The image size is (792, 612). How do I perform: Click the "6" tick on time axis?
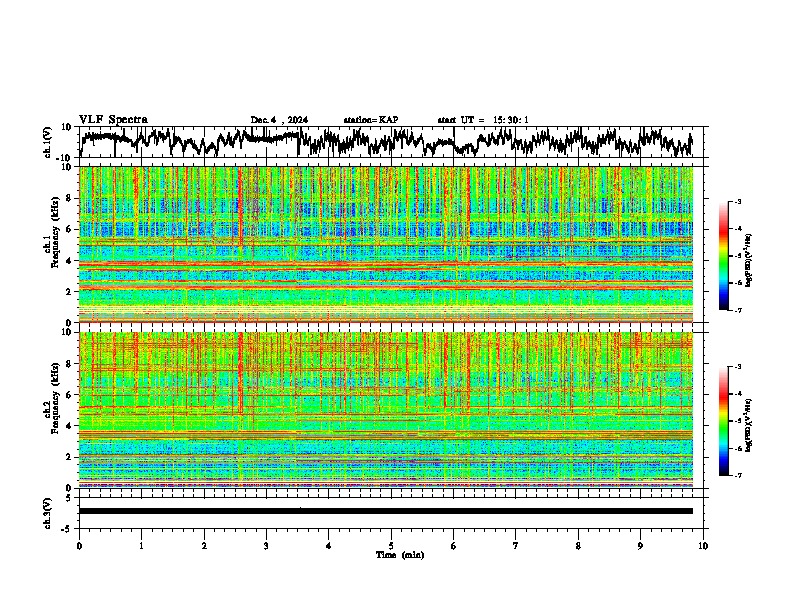pos(454,546)
